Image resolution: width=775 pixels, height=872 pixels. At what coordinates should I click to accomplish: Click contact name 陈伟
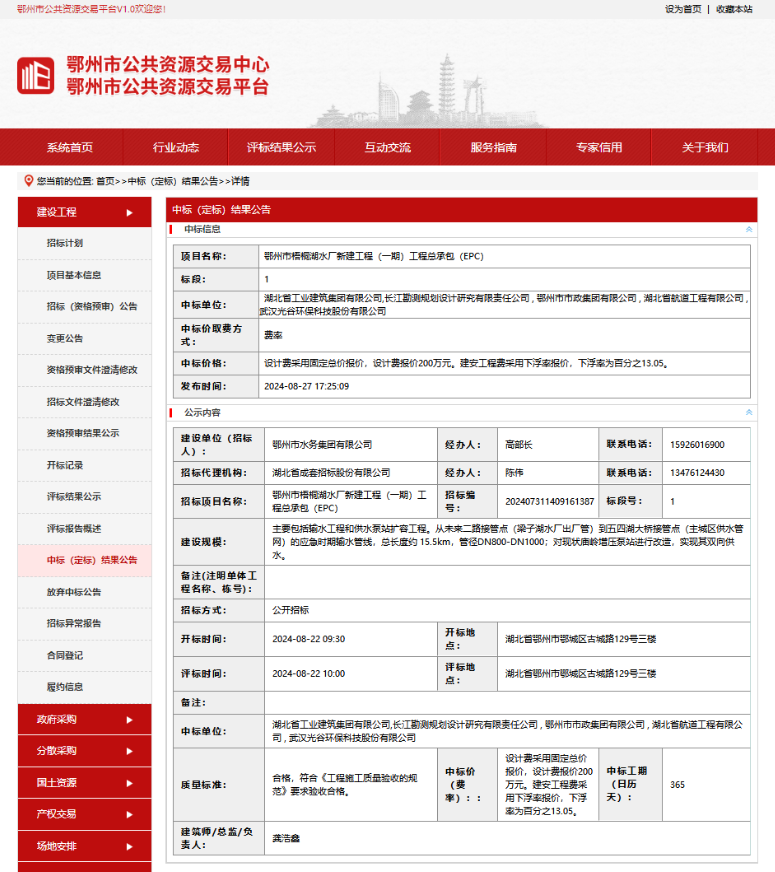pos(514,473)
